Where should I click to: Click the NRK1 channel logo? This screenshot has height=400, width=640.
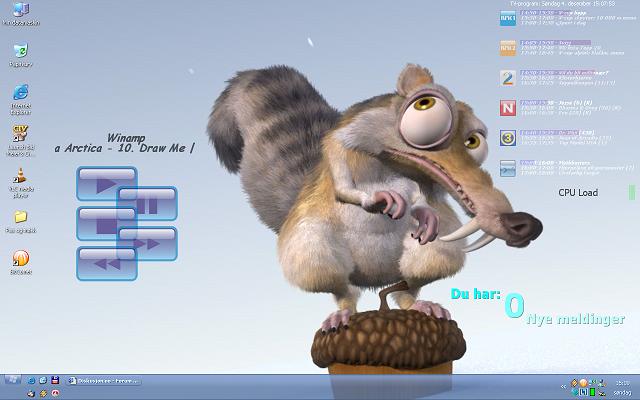[x=508, y=18]
